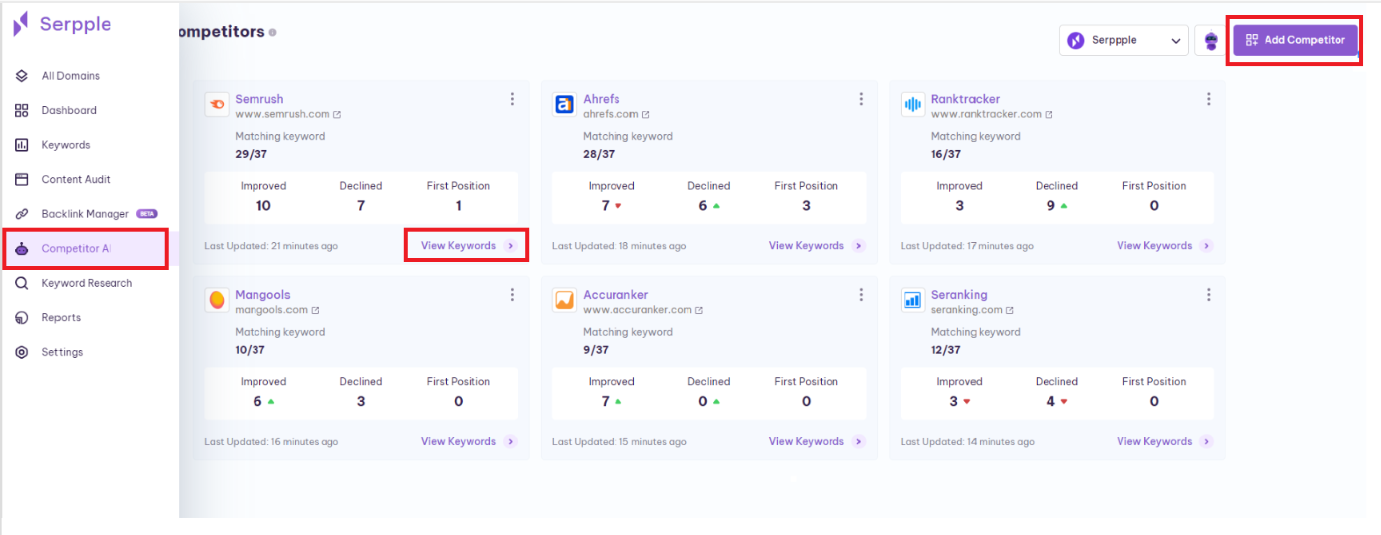
Task: Click the Semrush competitor name link
Action: pyautogui.click(x=259, y=99)
